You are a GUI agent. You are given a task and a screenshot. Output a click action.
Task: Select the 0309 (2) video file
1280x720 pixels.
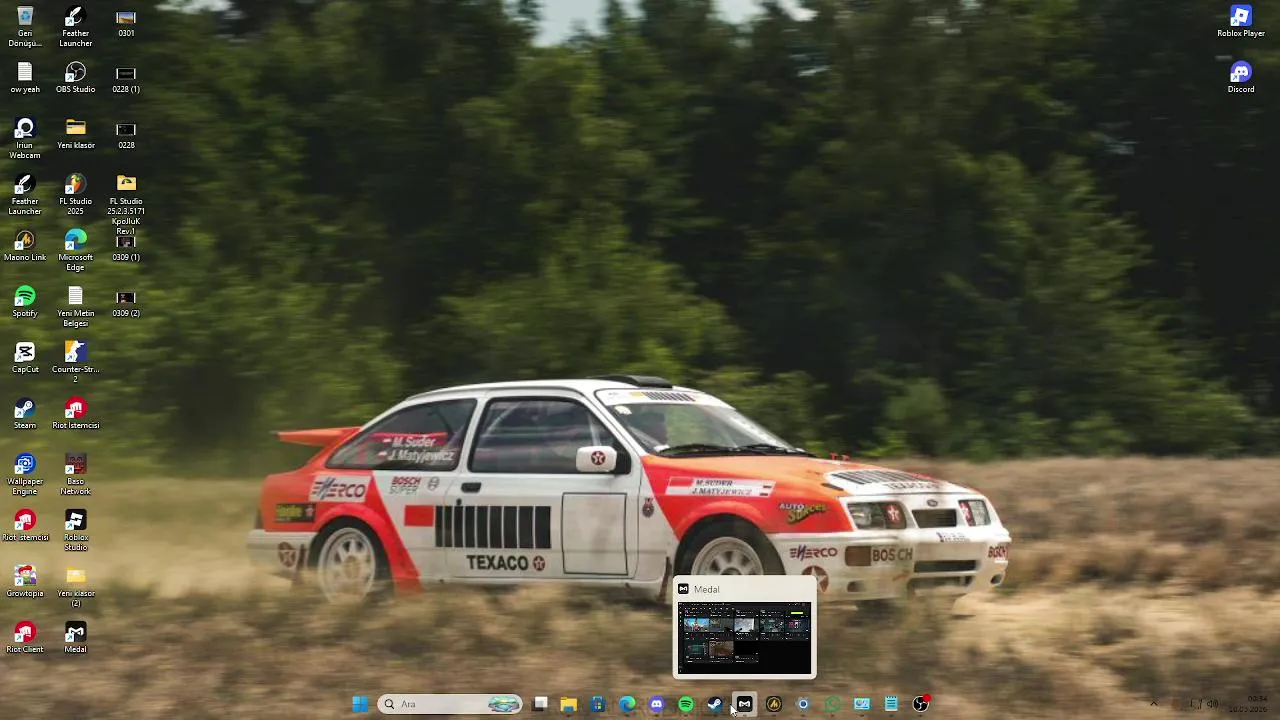(x=126, y=302)
